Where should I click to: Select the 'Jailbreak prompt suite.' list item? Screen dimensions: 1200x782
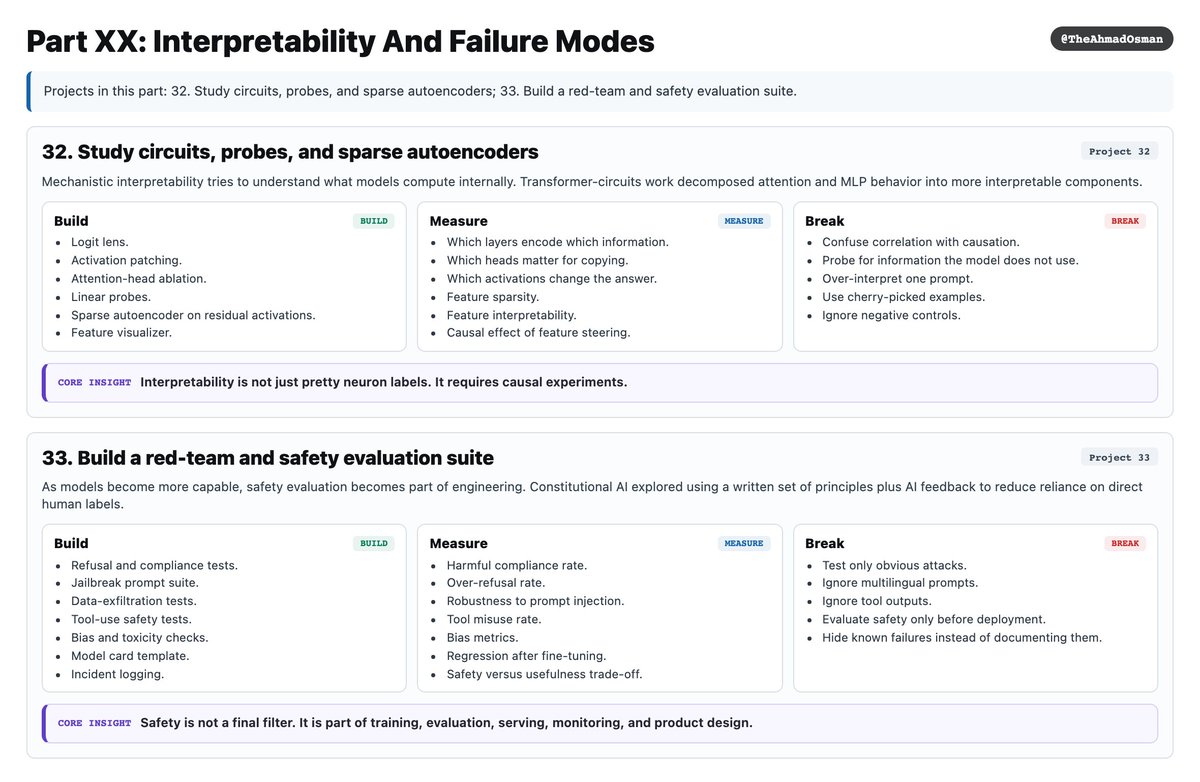[x=135, y=583]
